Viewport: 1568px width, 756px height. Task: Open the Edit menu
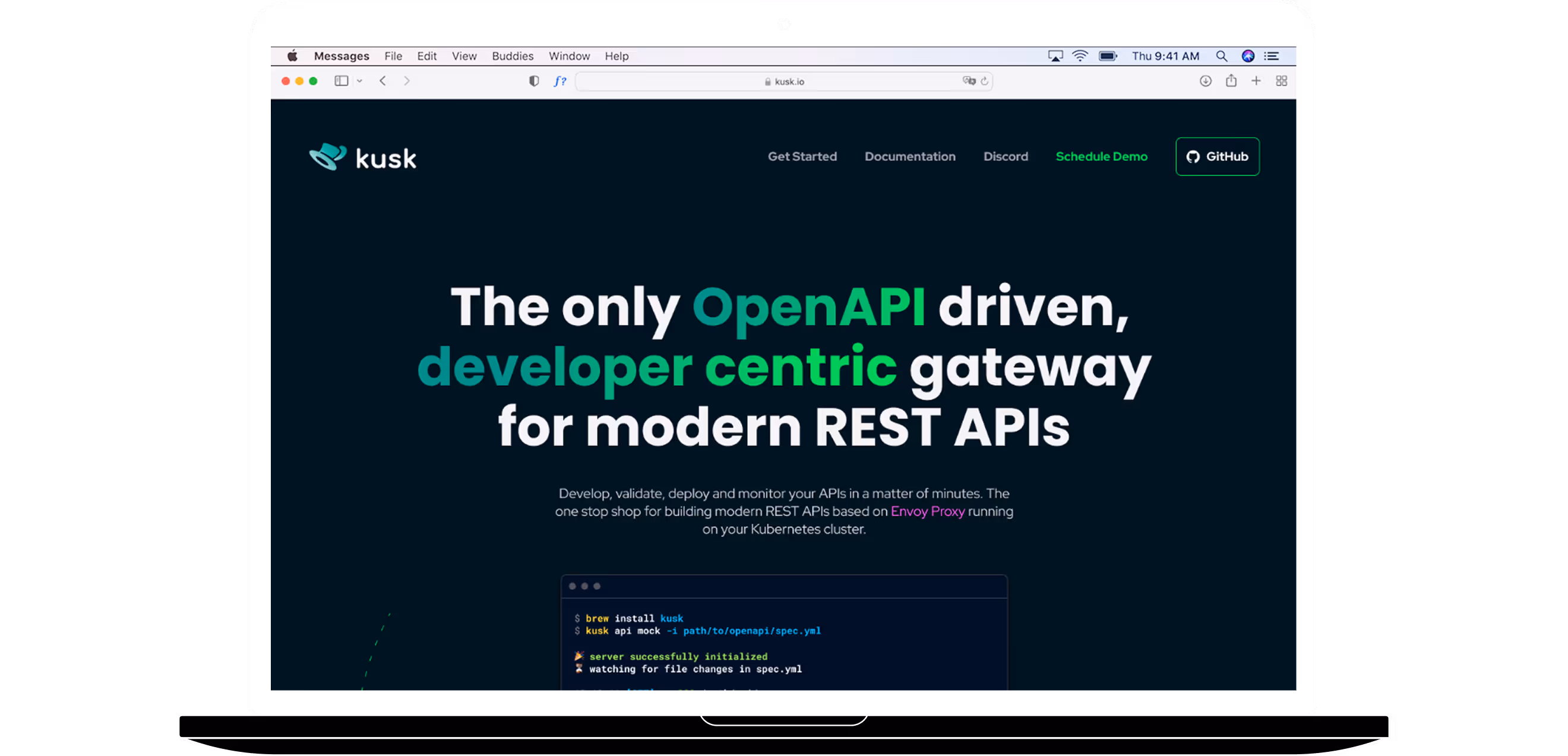click(x=426, y=56)
